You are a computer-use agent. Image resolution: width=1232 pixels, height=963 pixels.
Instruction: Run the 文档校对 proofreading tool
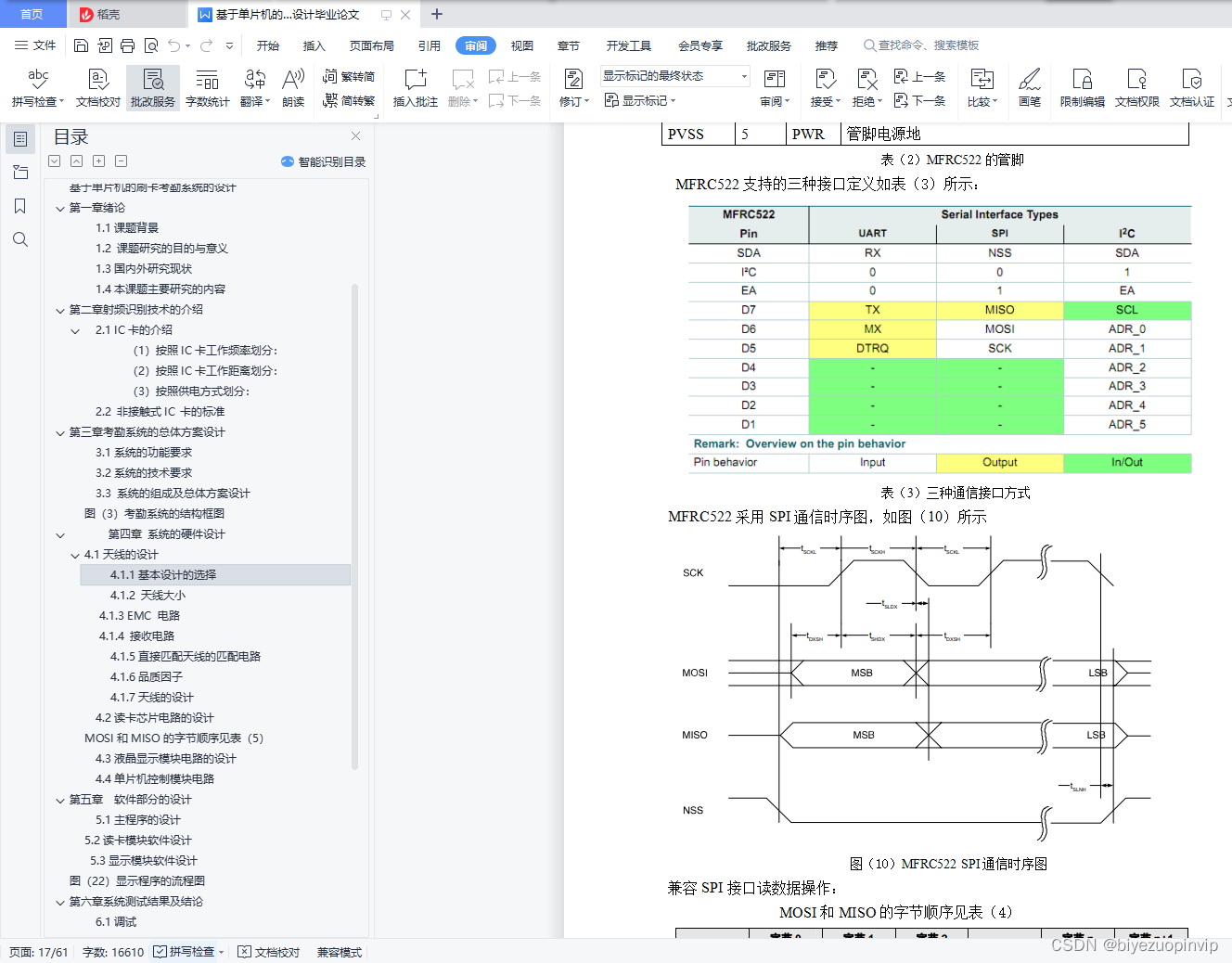tap(98, 88)
